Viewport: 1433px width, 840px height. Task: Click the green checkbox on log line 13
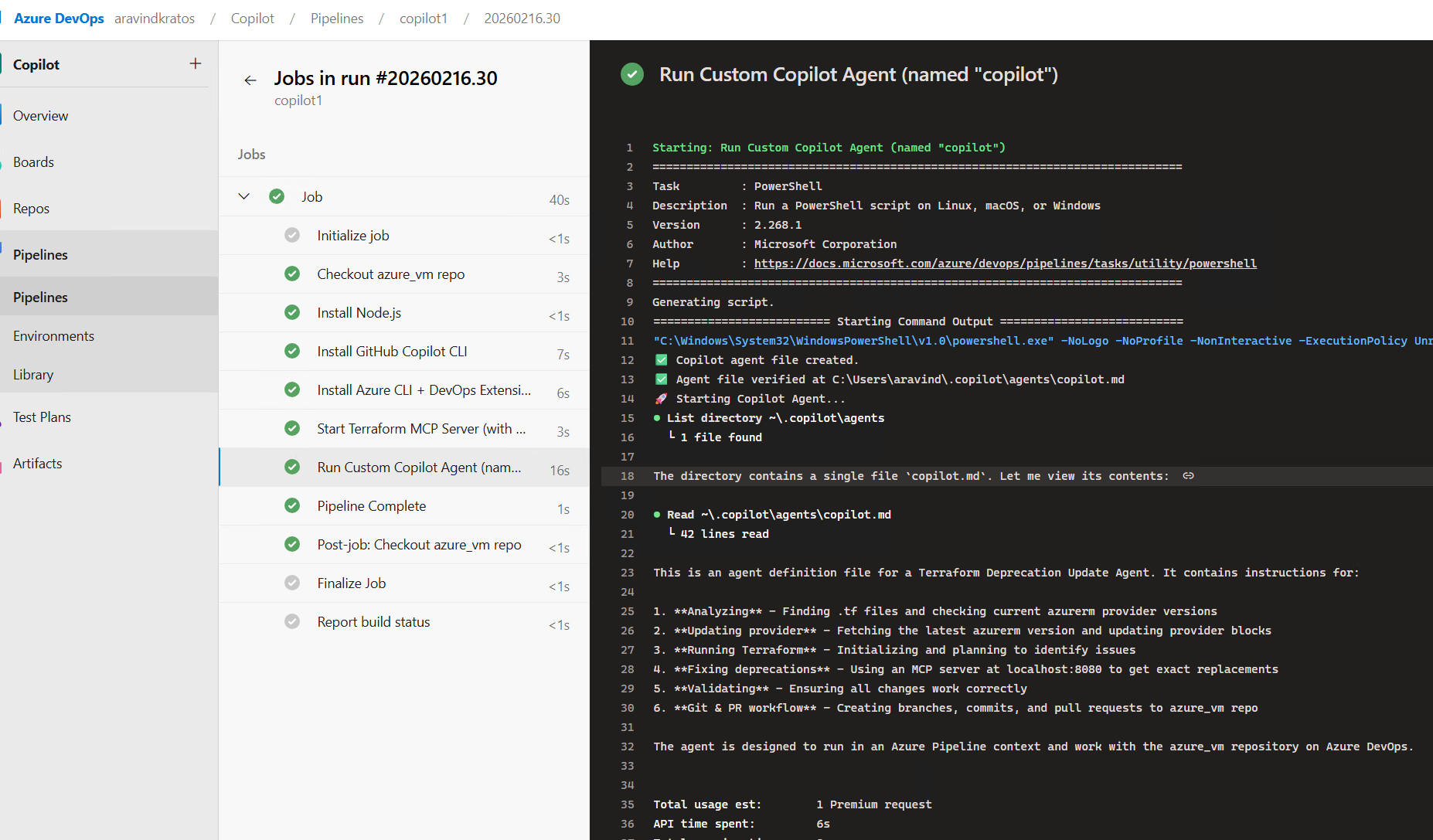[x=662, y=379]
